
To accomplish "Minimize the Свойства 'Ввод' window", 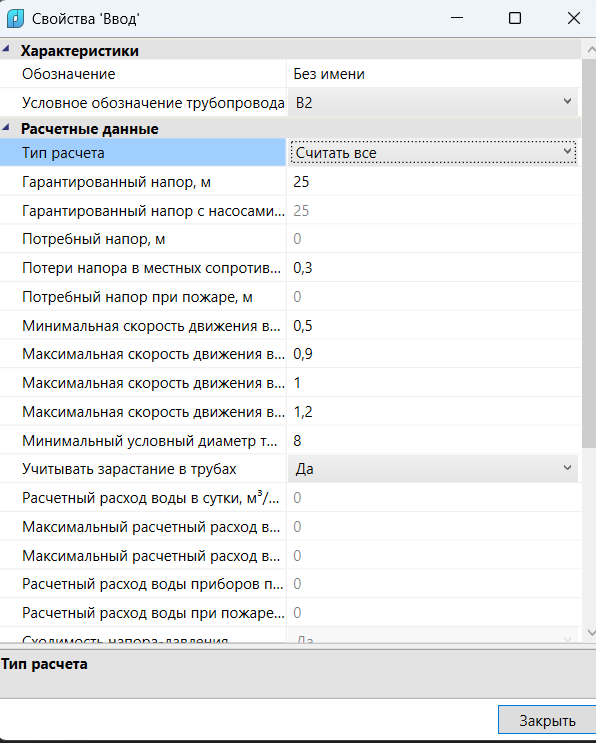I will 457,18.
